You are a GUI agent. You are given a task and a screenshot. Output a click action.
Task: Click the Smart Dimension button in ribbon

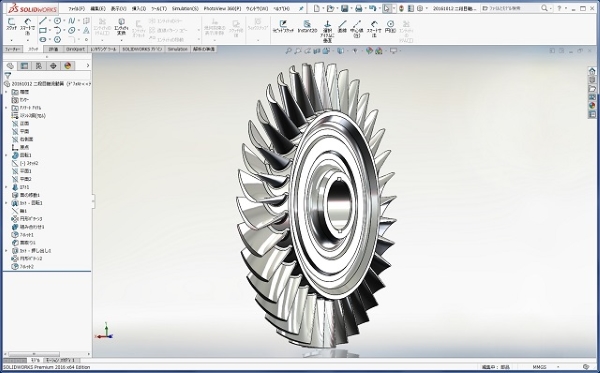(28, 27)
